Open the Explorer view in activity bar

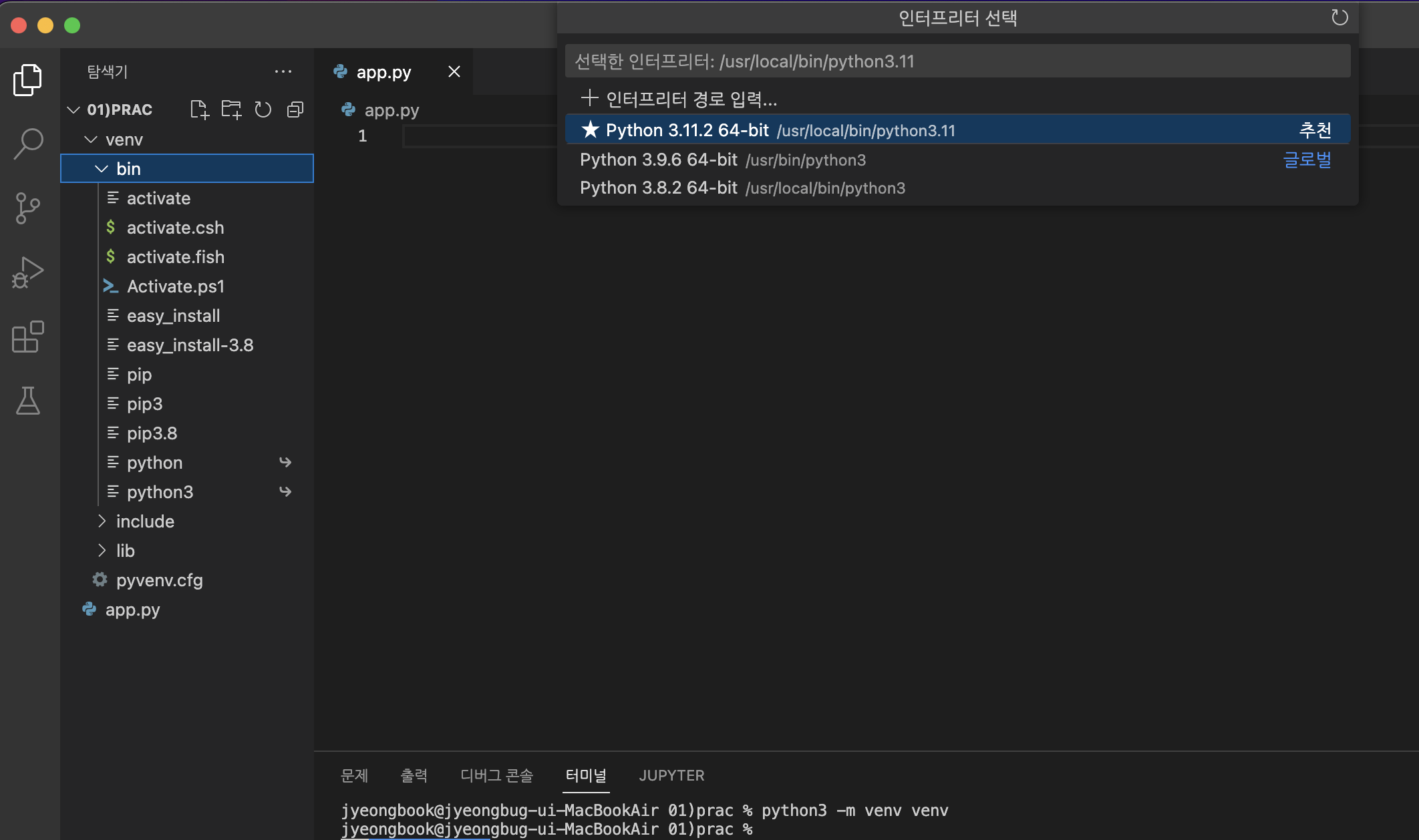point(27,80)
